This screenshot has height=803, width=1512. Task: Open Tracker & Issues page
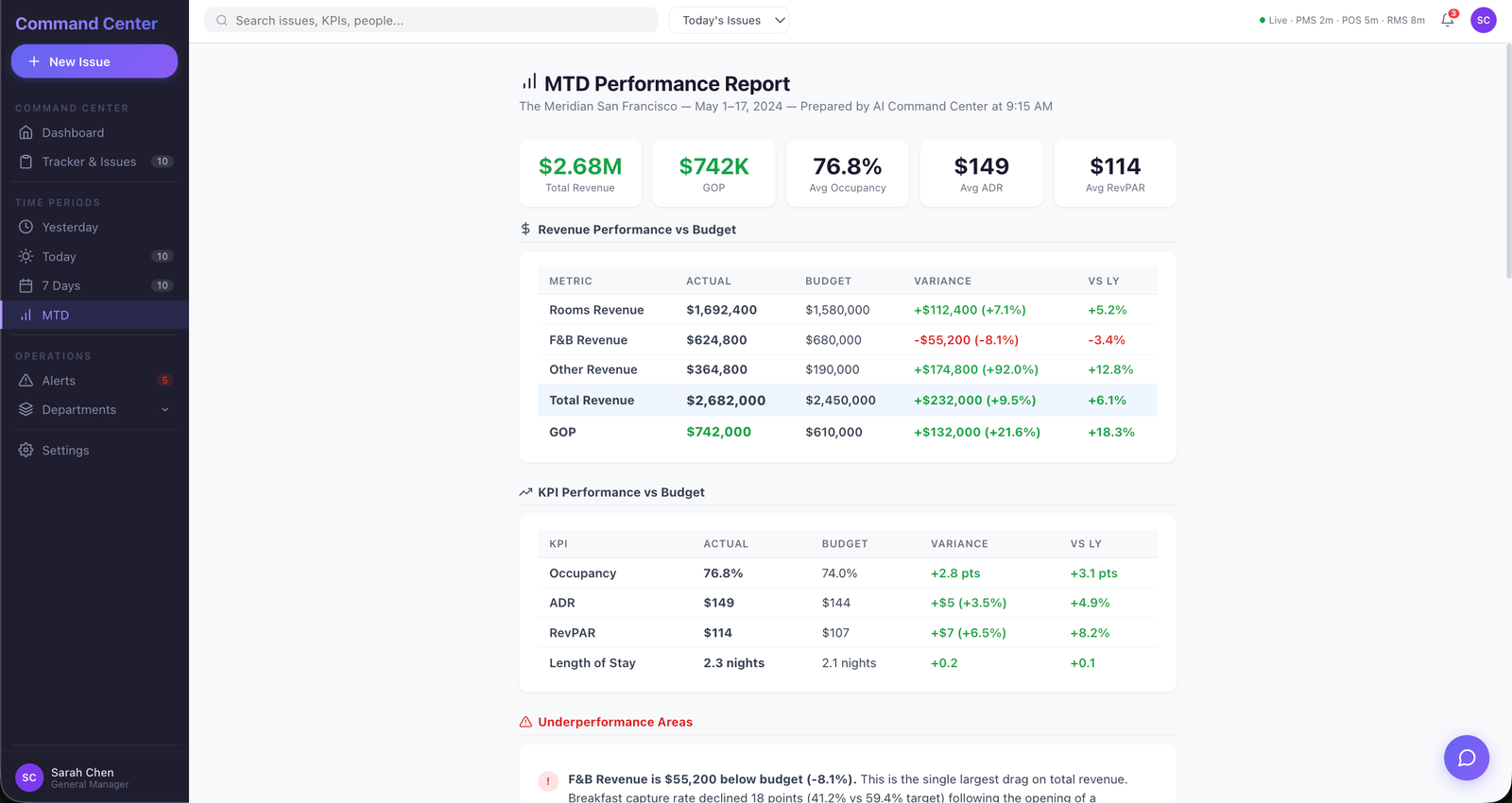point(94,162)
